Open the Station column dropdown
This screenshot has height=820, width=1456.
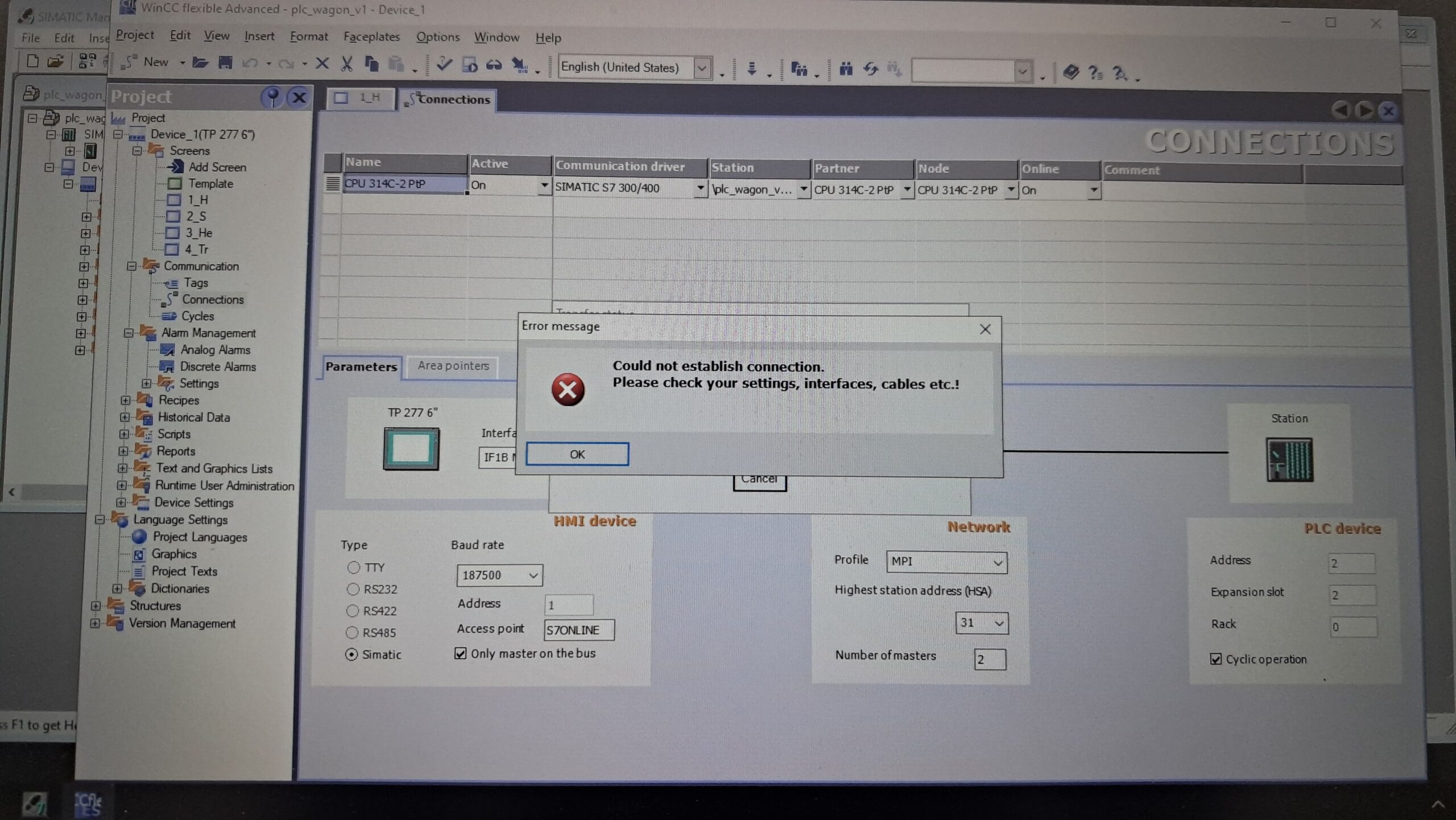pyautogui.click(x=803, y=189)
